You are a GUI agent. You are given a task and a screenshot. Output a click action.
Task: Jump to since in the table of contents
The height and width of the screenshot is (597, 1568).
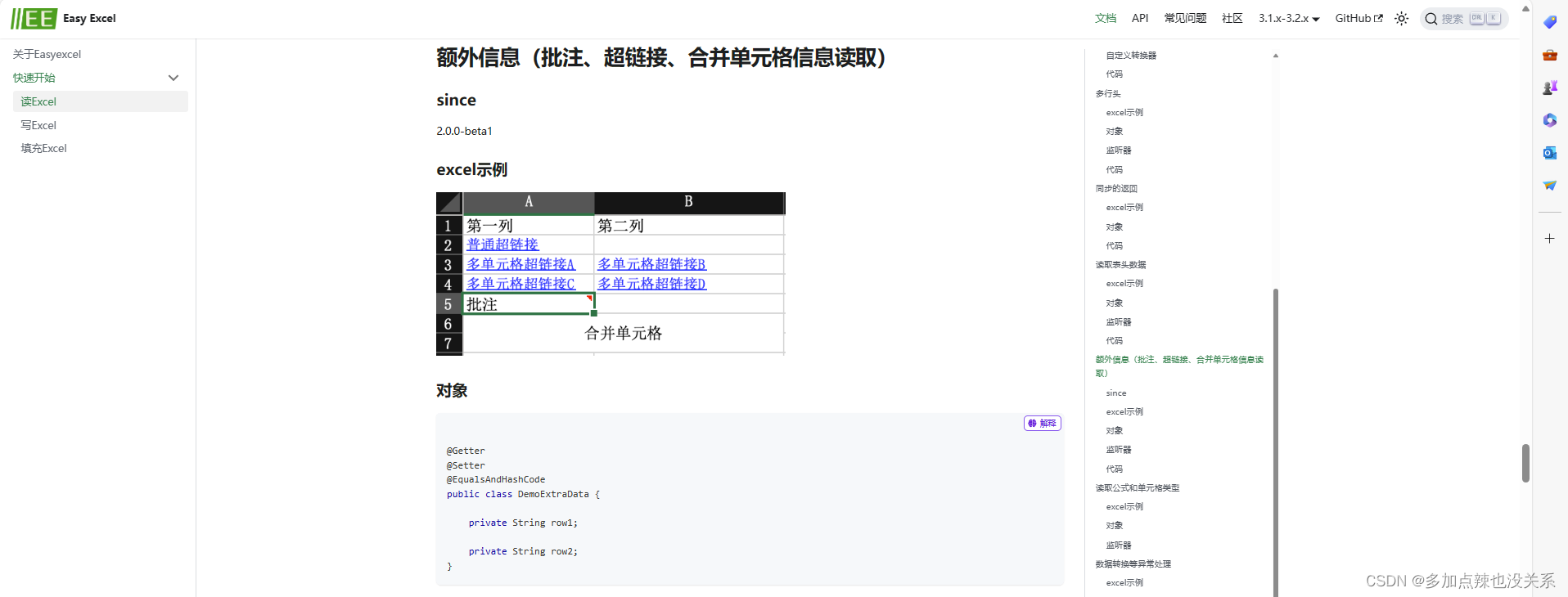tap(1116, 393)
